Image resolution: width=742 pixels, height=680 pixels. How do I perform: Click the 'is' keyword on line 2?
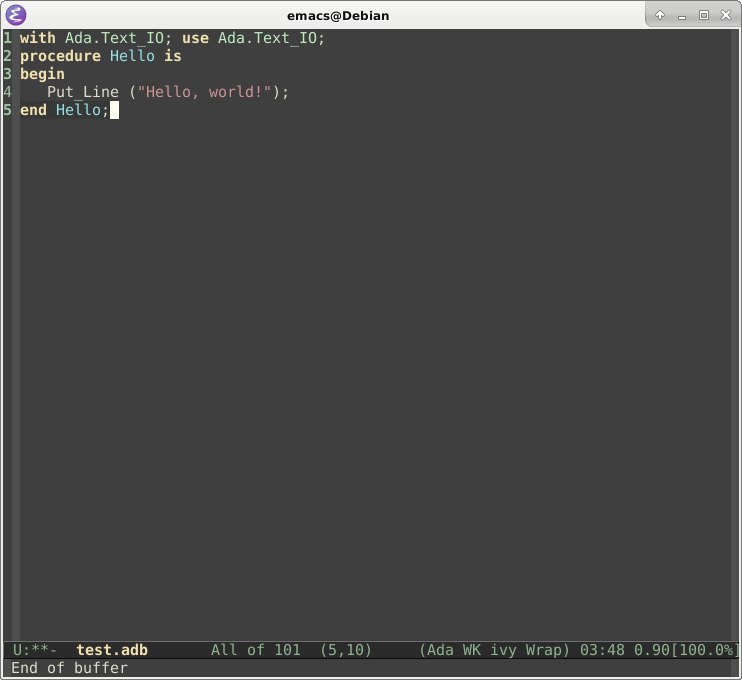173,56
